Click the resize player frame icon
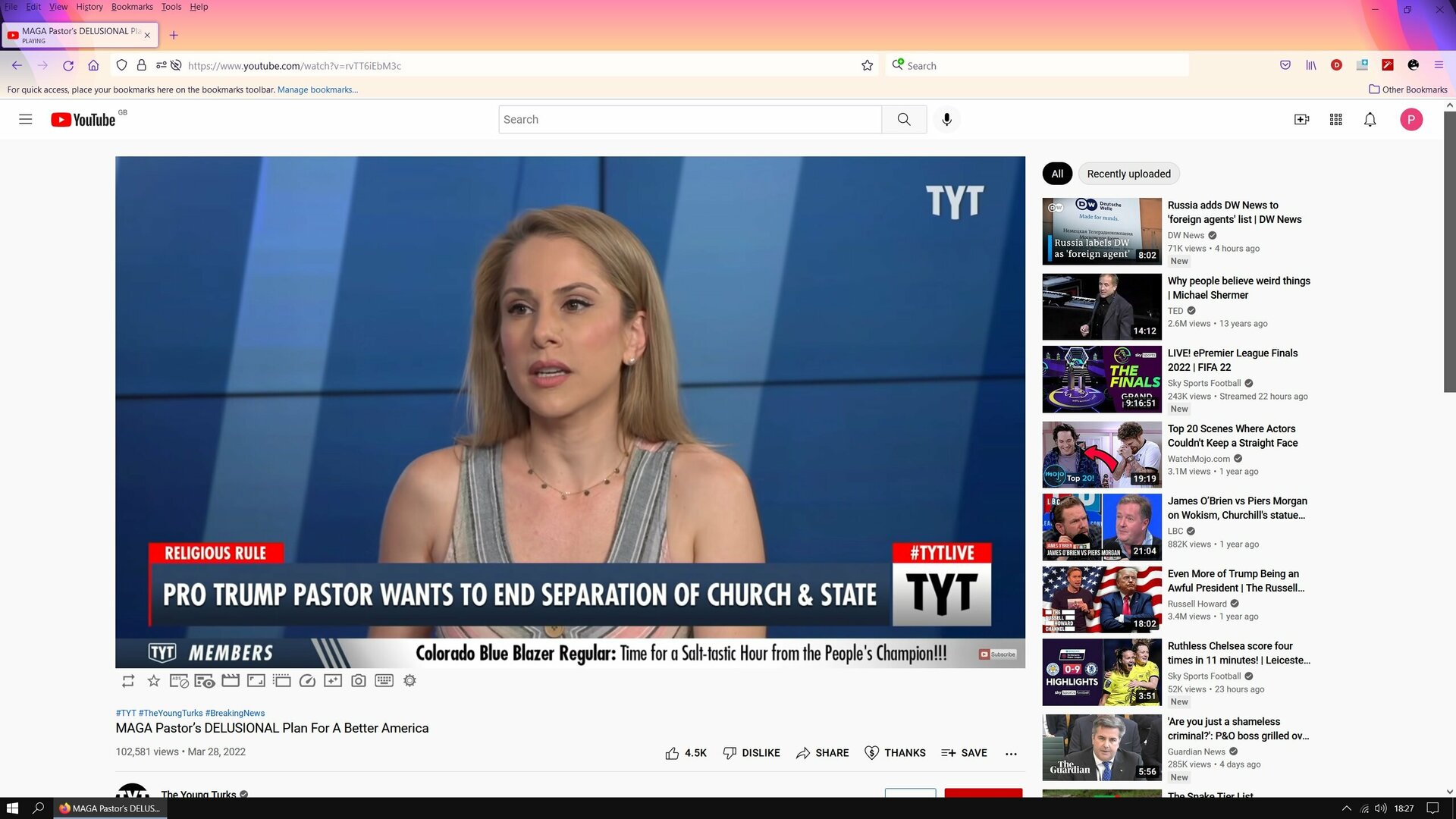The height and width of the screenshot is (819, 1456). (x=256, y=681)
